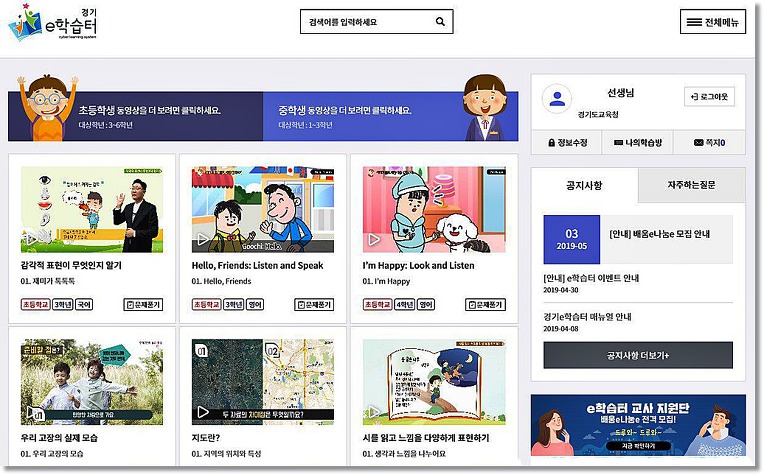Play the I'm Happy video thumbnail

[434, 209]
